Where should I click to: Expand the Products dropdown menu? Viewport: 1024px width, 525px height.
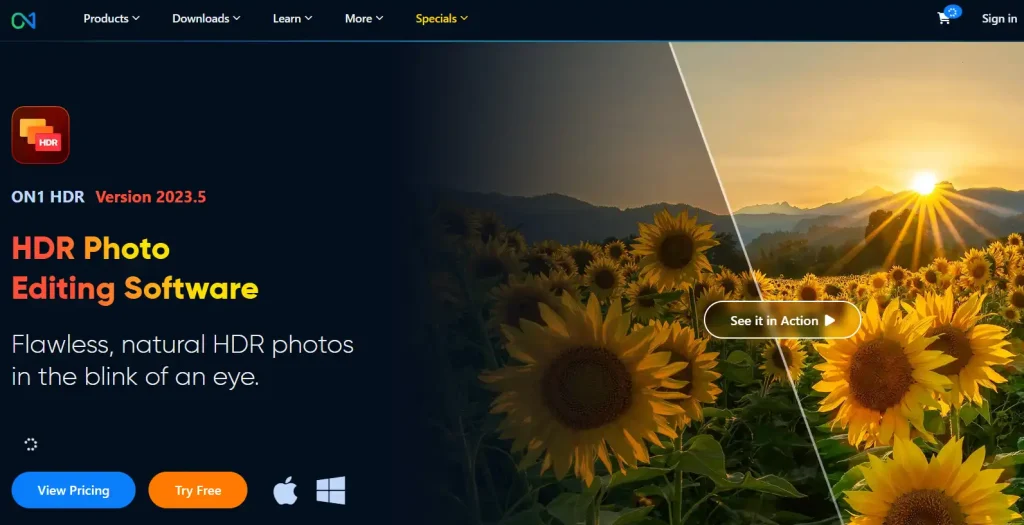tap(112, 18)
